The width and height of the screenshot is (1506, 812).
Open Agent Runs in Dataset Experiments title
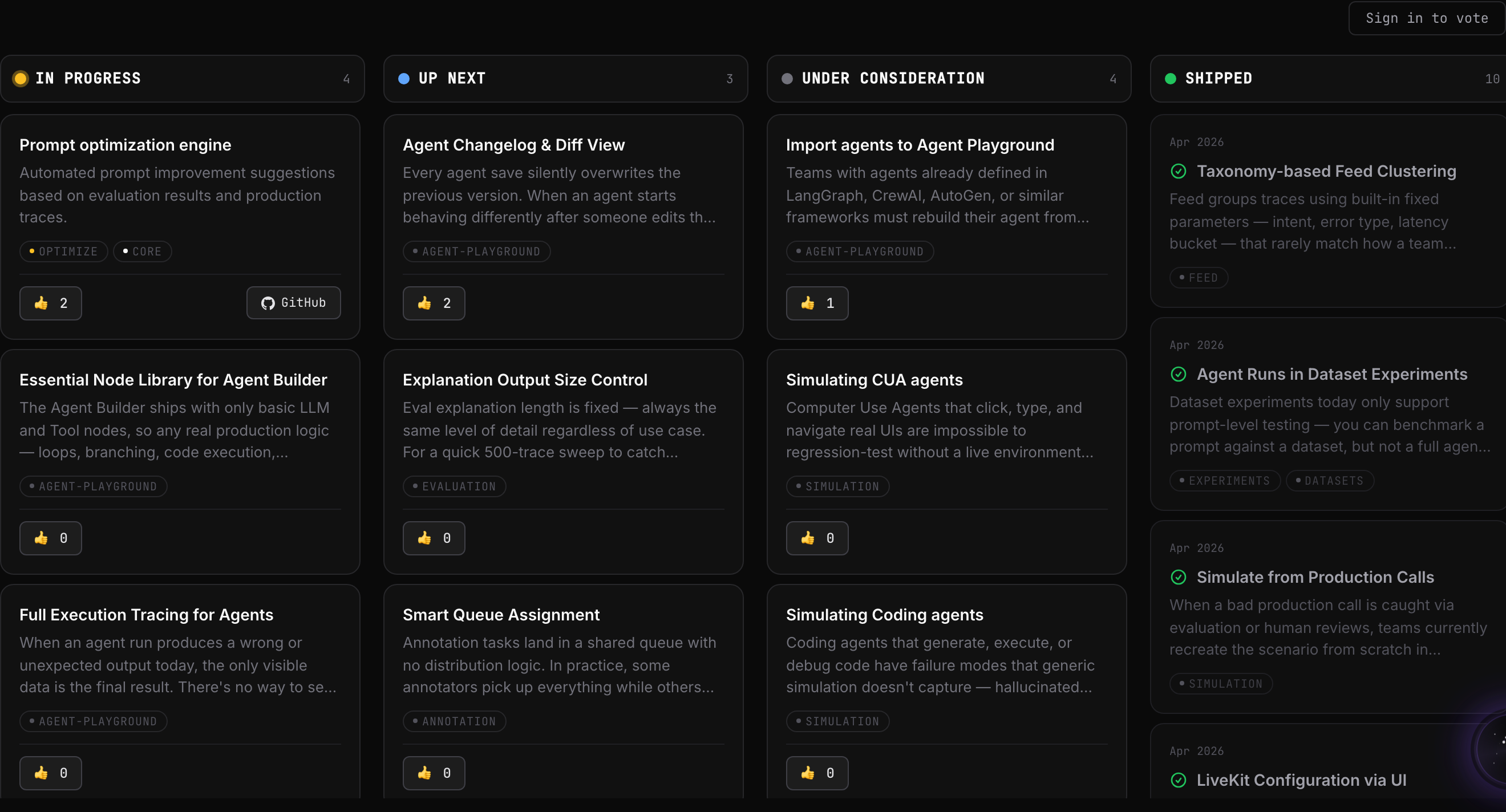[x=1332, y=374]
